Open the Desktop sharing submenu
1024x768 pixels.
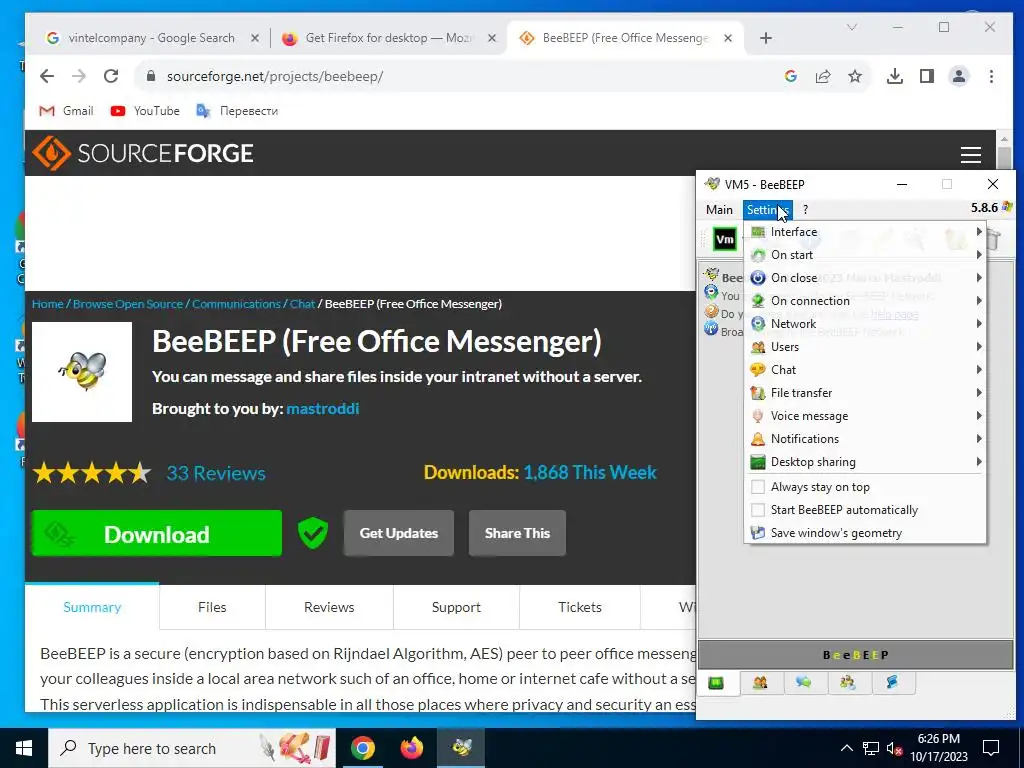point(865,462)
